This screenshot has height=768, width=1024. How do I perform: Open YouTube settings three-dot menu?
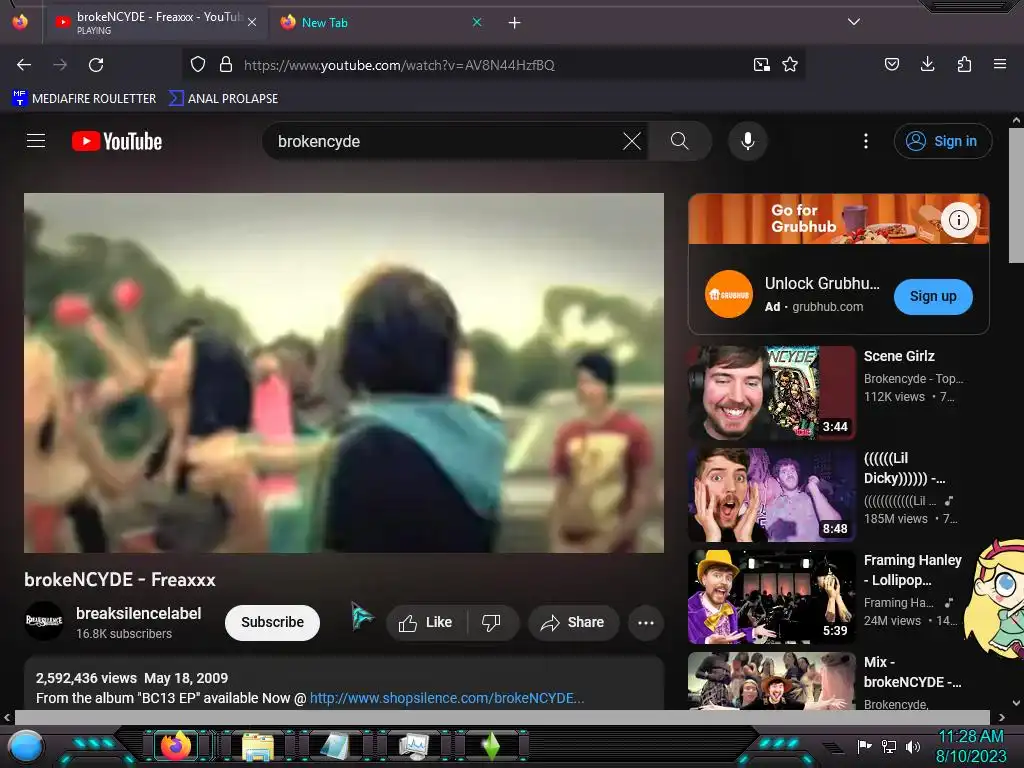coord(866,141)
